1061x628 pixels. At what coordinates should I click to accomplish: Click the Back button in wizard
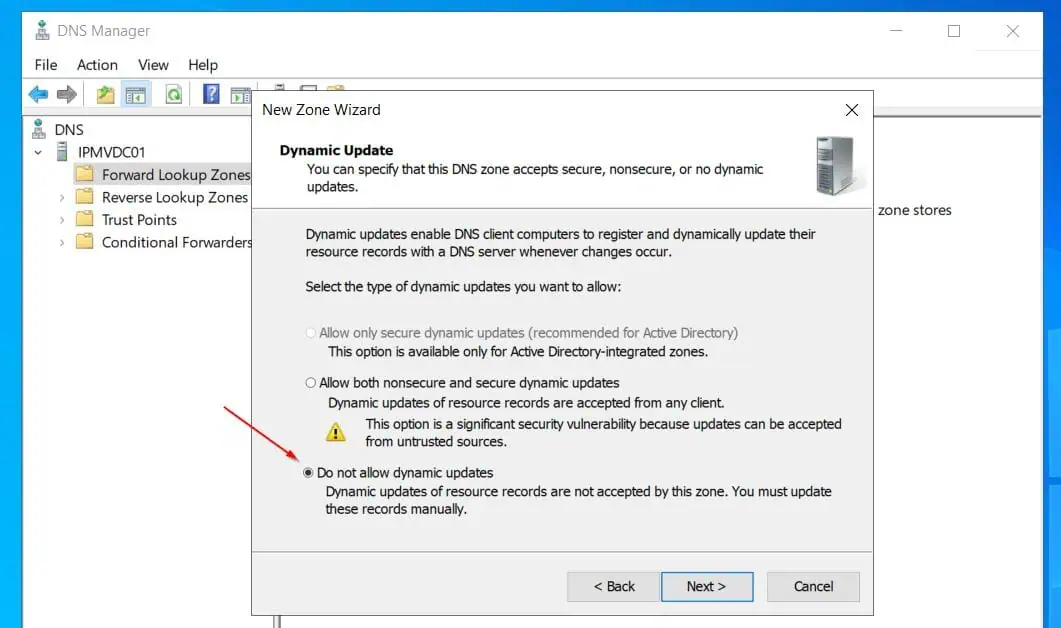[613, 587]
